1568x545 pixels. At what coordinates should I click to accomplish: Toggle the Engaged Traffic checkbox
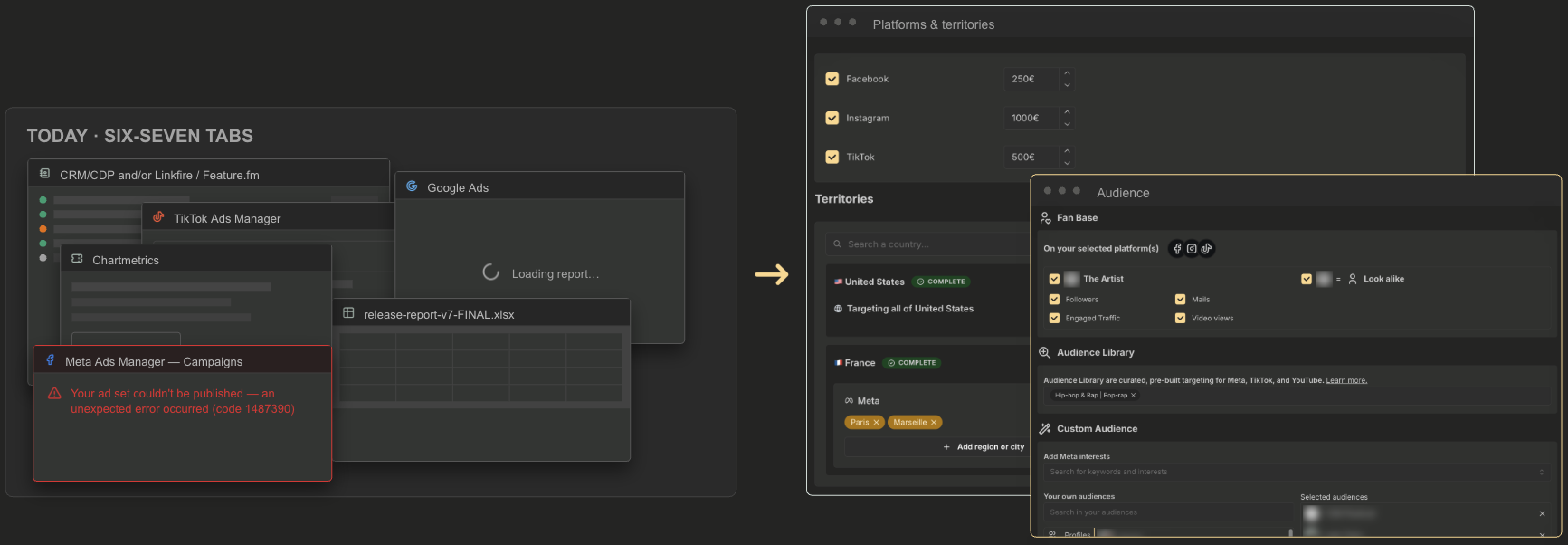tap(1054, 318)
